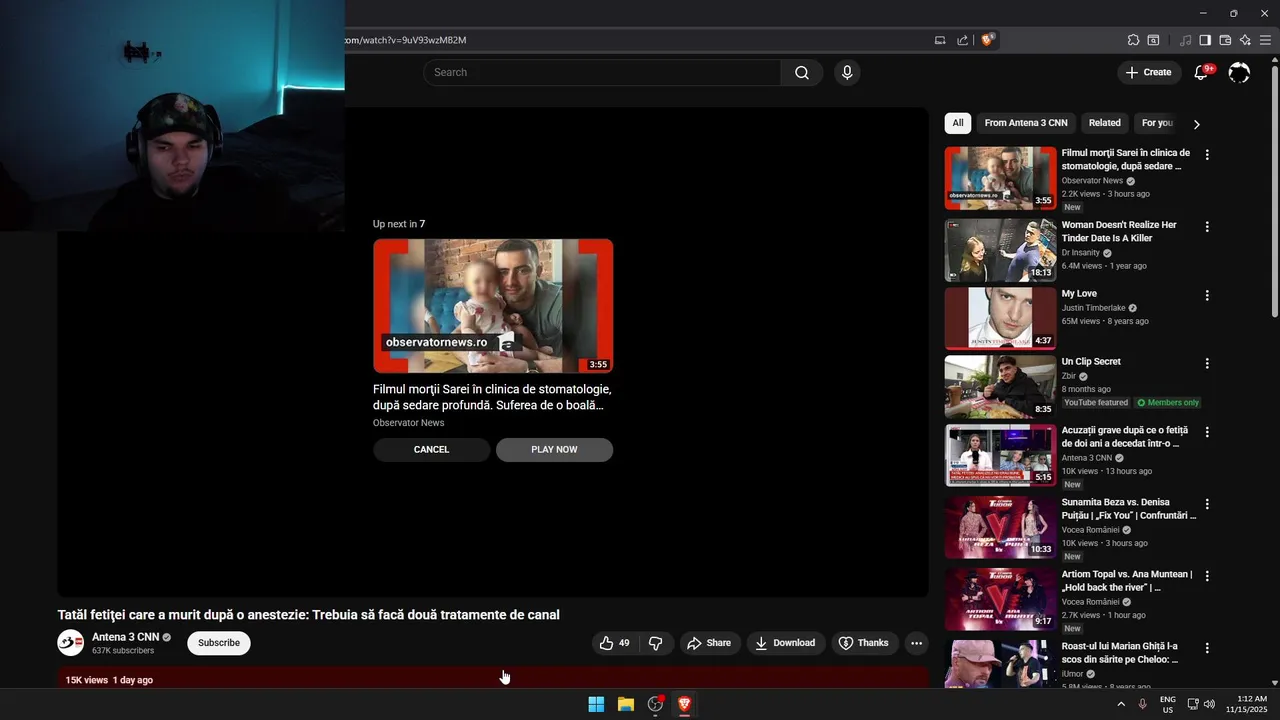This screenshot has width=1280, height=720.
Task: Open Artiom Topal vs. Ana Muntean thumbnail
Action: point(1000,598)
